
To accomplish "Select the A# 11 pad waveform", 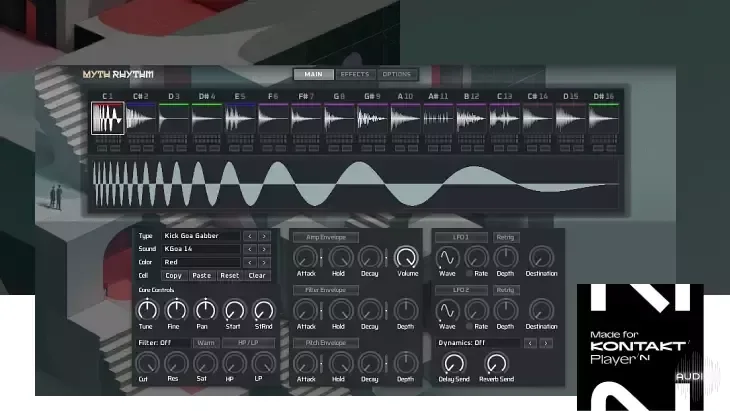I will pos(438,119).
